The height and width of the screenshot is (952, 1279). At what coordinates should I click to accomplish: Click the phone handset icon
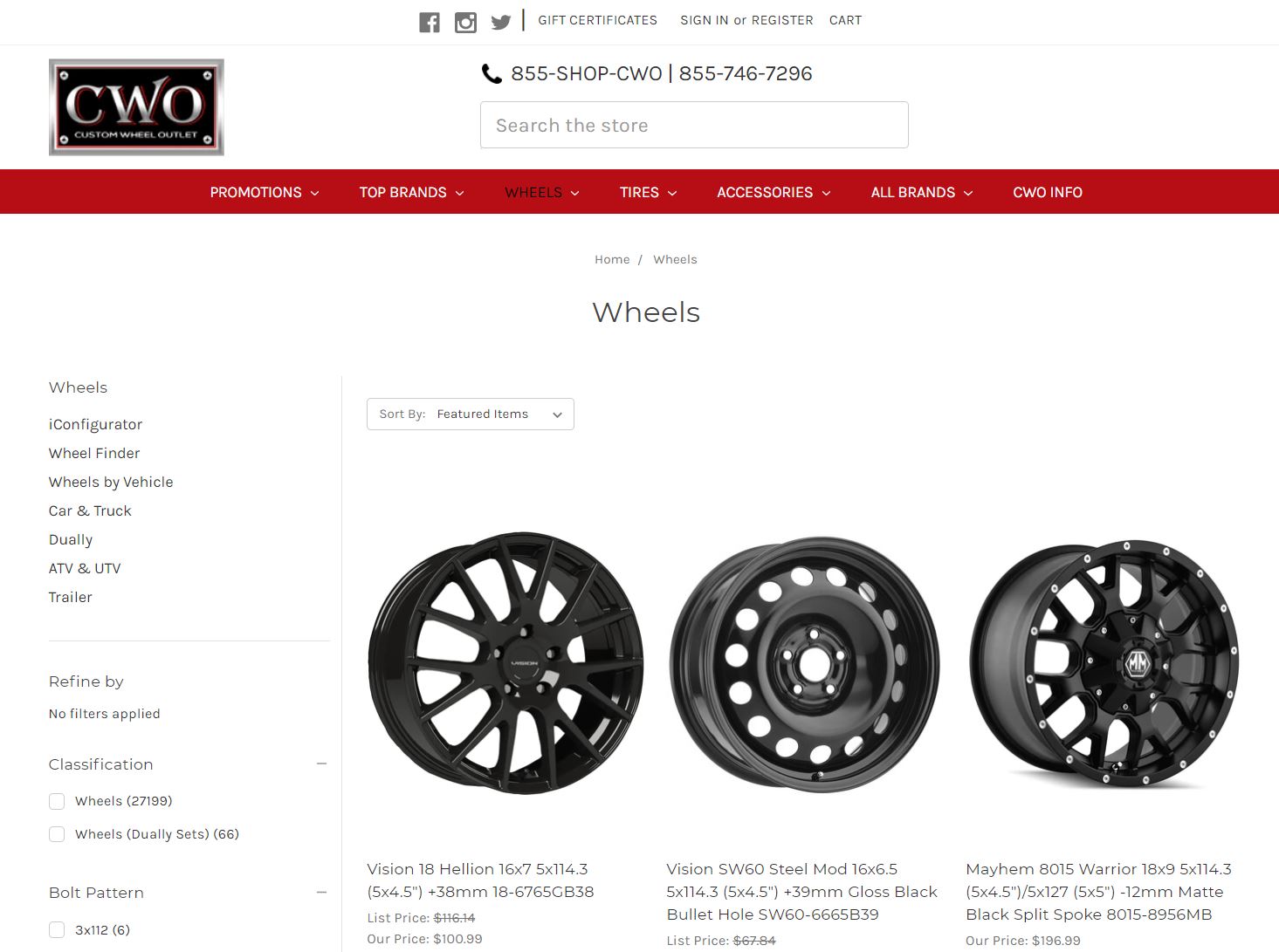(492, 74)
